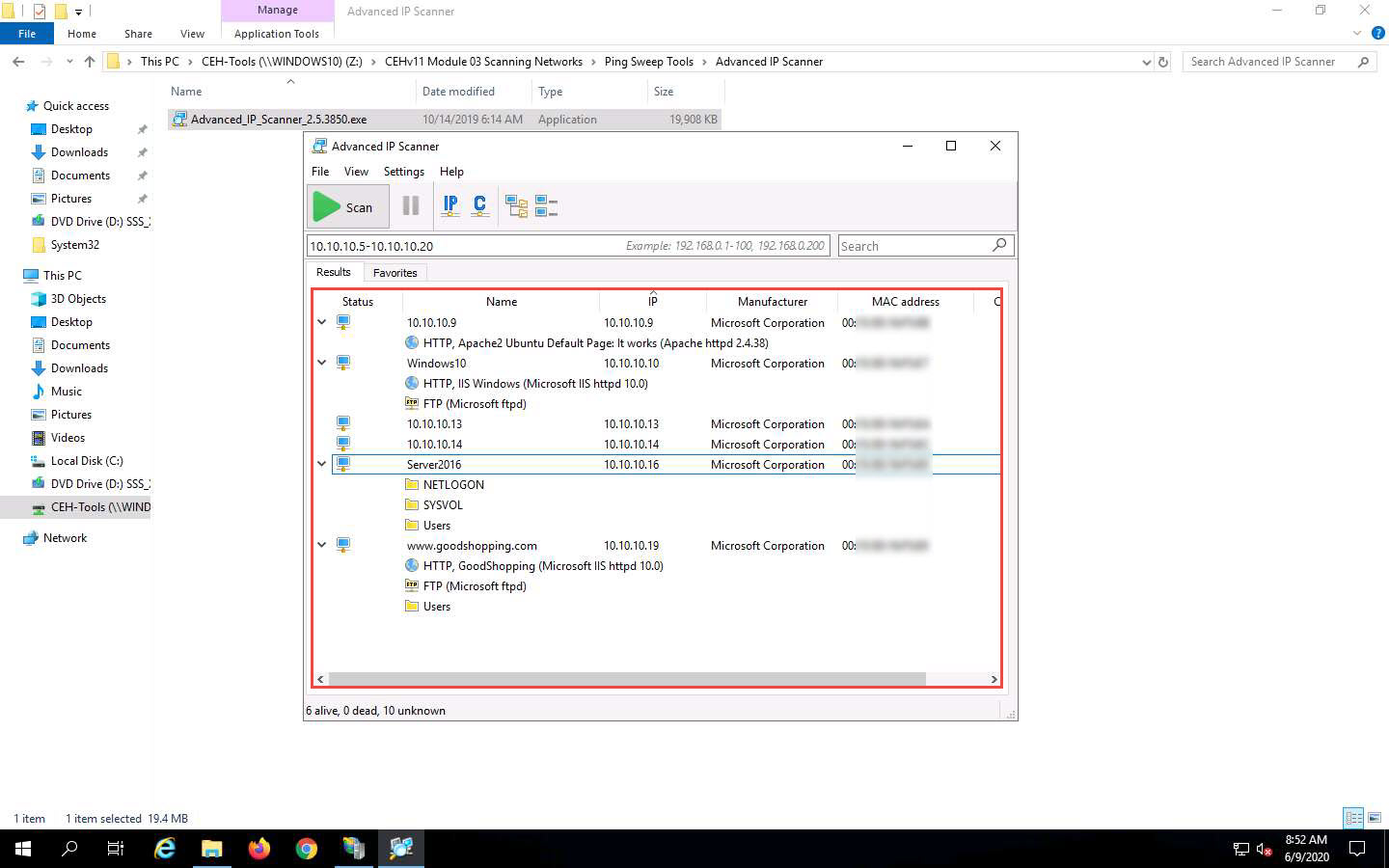Navigate back in File Explorer
This screenshot has width=1389, height=868.
click(18, 62)
